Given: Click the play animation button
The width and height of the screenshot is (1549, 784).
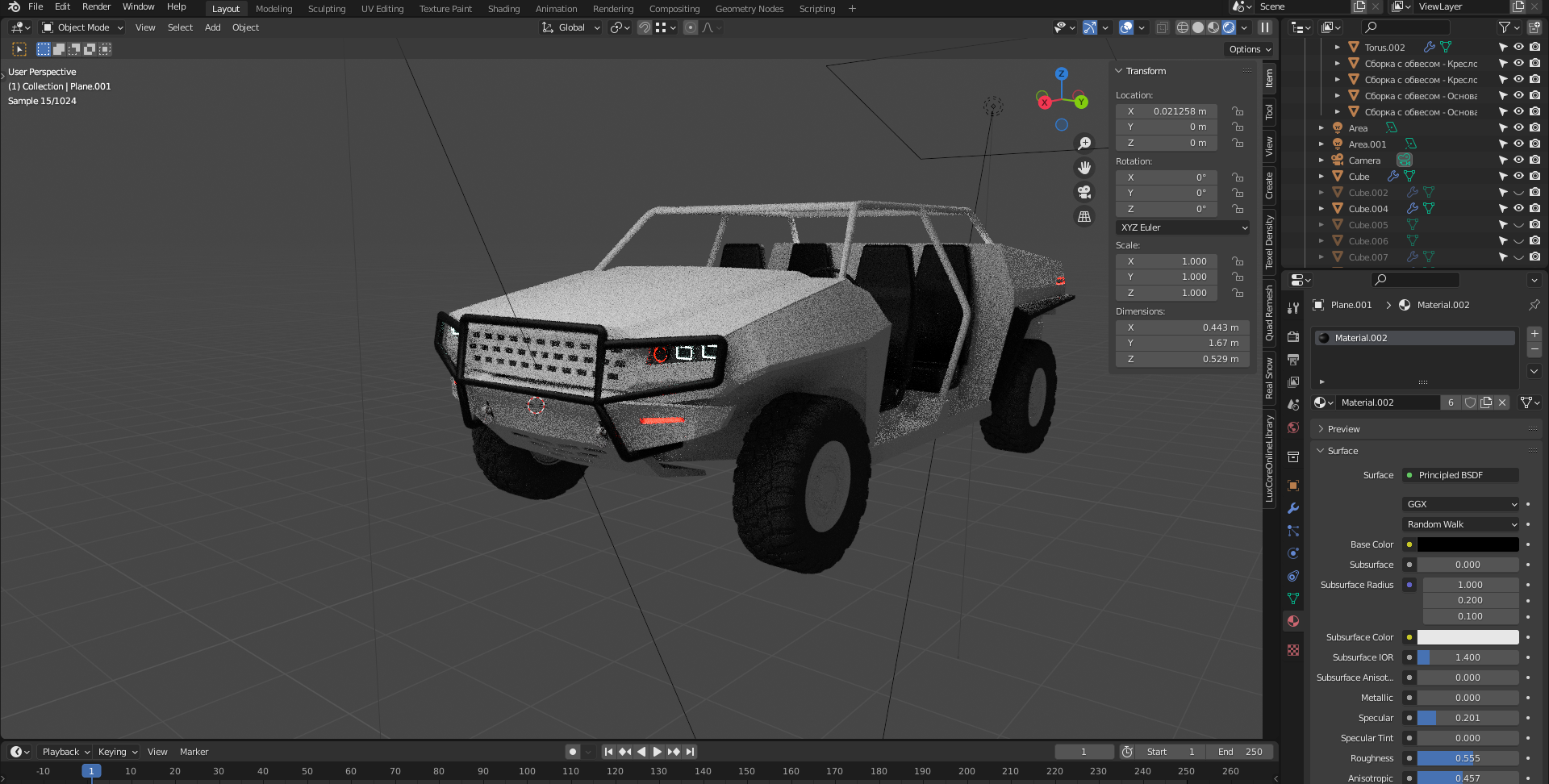Looking at the screenshot, I should pos(657,752).
